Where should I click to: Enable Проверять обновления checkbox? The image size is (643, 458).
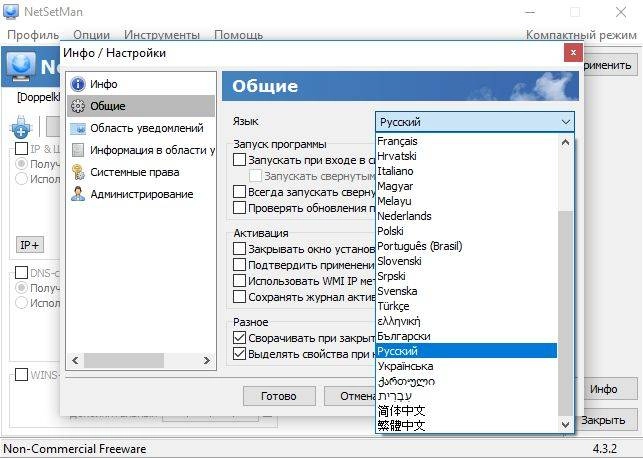(x=239, y=207)
